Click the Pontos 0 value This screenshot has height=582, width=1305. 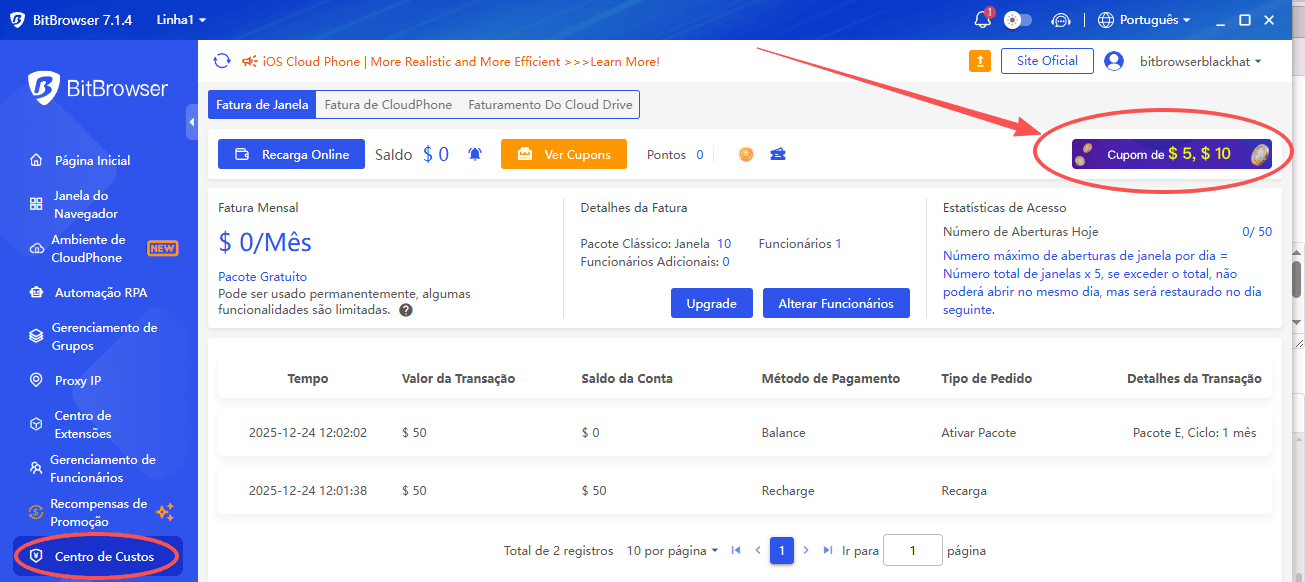[x=699, y=154]
